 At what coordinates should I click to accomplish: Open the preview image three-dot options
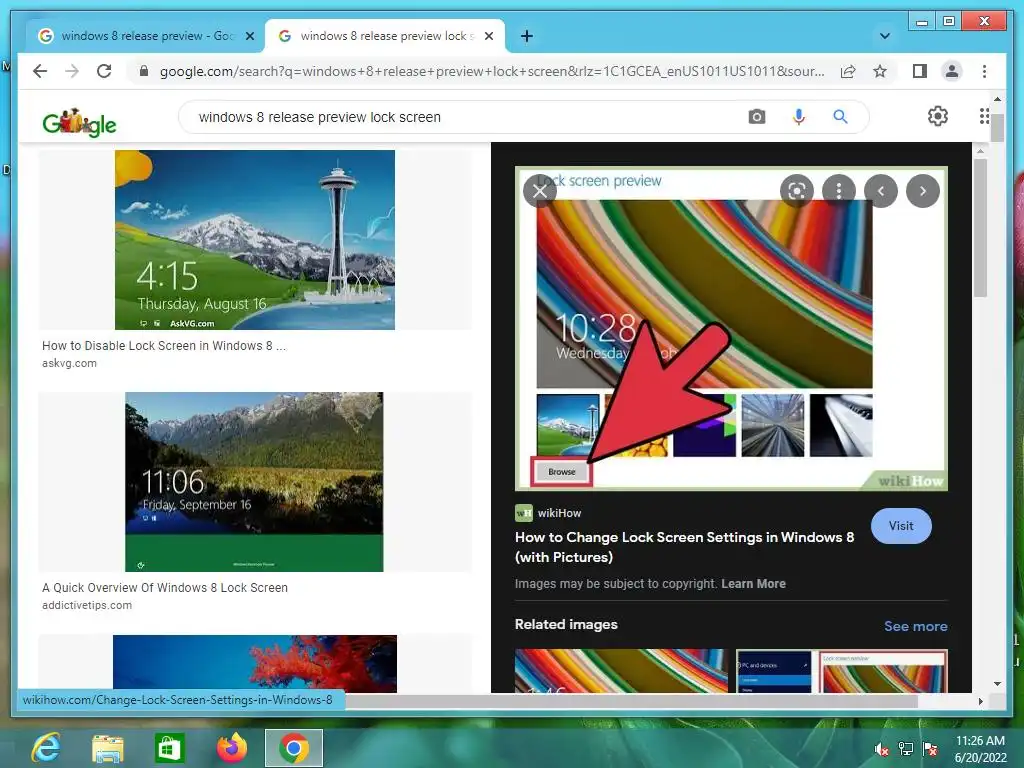tap(839, 191)
